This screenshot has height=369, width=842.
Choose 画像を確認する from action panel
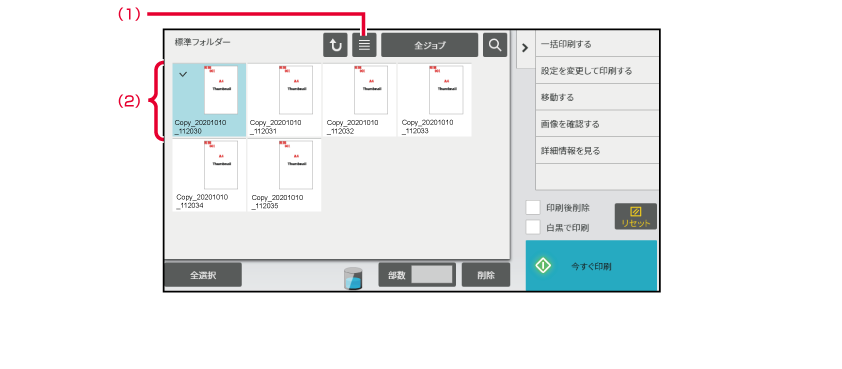pos(597,124)
